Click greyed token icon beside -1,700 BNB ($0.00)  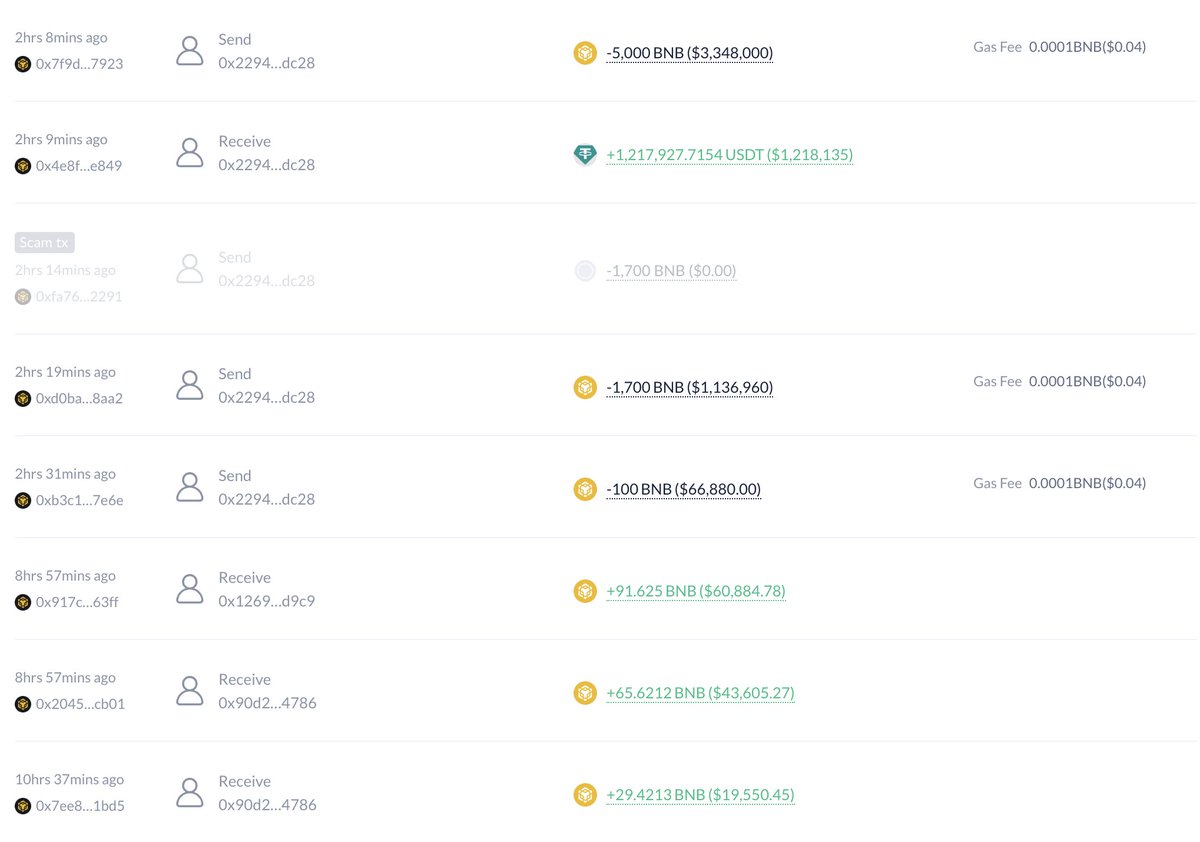pyautogui.click(x=585, y=271)
